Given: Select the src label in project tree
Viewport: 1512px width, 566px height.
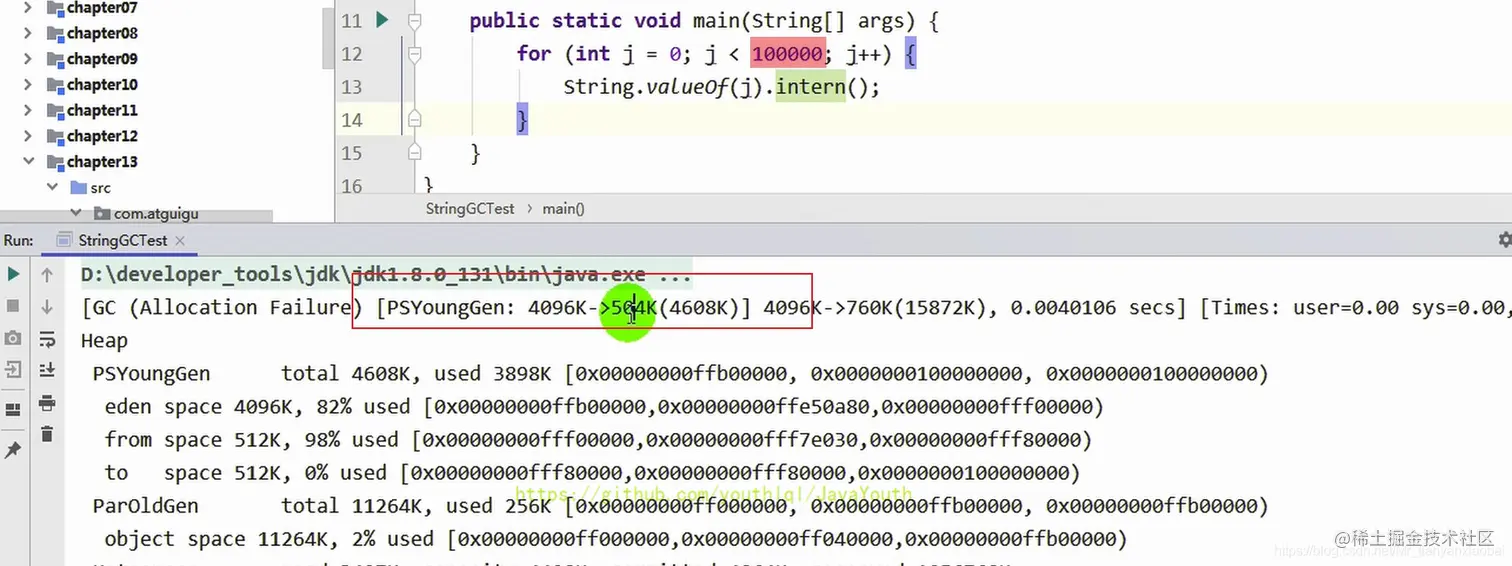Looking at the screenshot, I should [100, 188].
